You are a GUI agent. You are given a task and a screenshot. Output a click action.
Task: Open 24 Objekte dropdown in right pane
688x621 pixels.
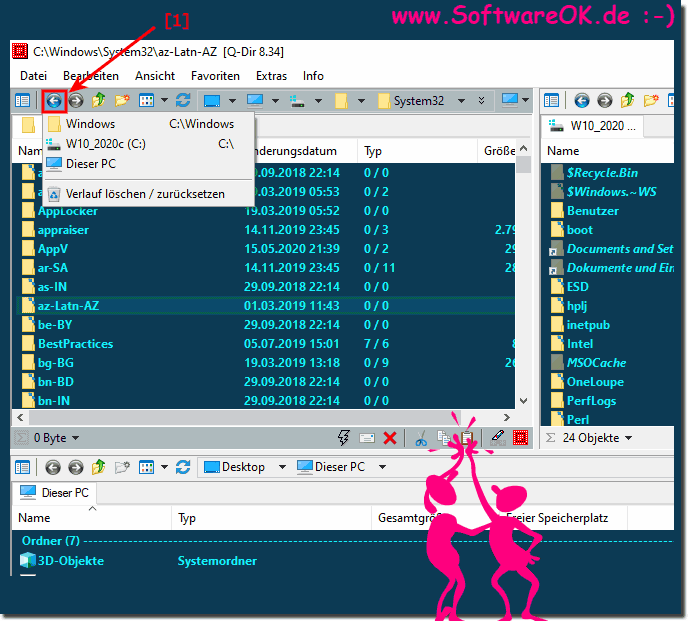pos(628,438)
